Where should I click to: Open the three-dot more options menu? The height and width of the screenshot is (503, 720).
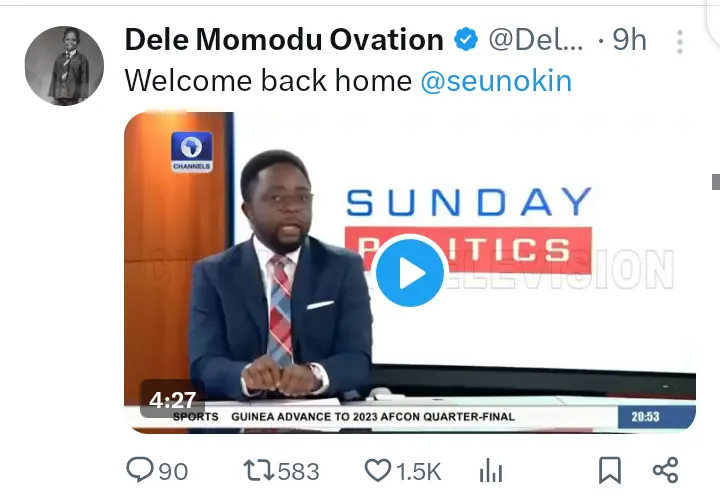coord(680,42)
